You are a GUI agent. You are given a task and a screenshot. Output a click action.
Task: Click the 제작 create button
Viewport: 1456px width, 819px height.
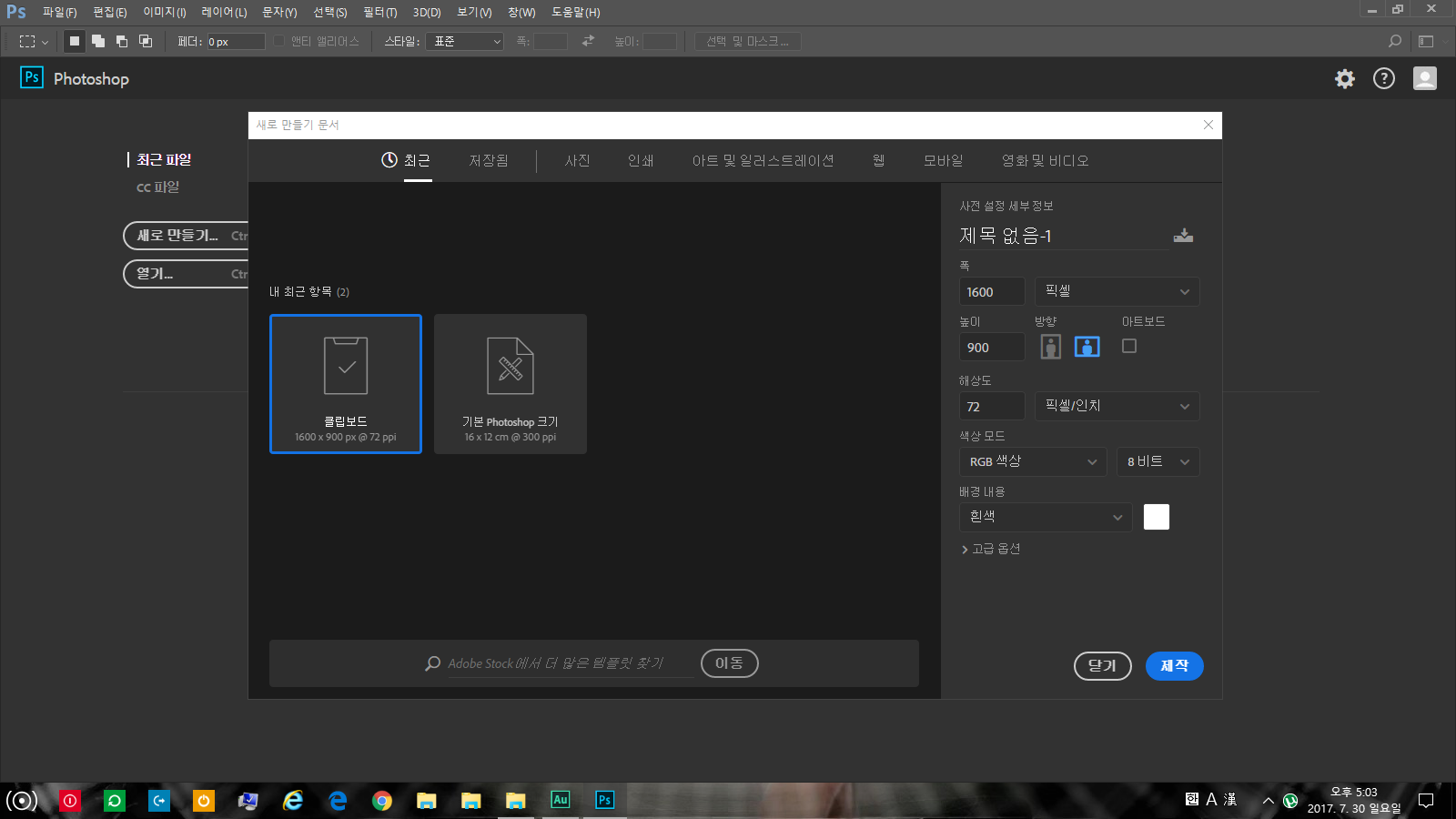tap(1175, 666)
